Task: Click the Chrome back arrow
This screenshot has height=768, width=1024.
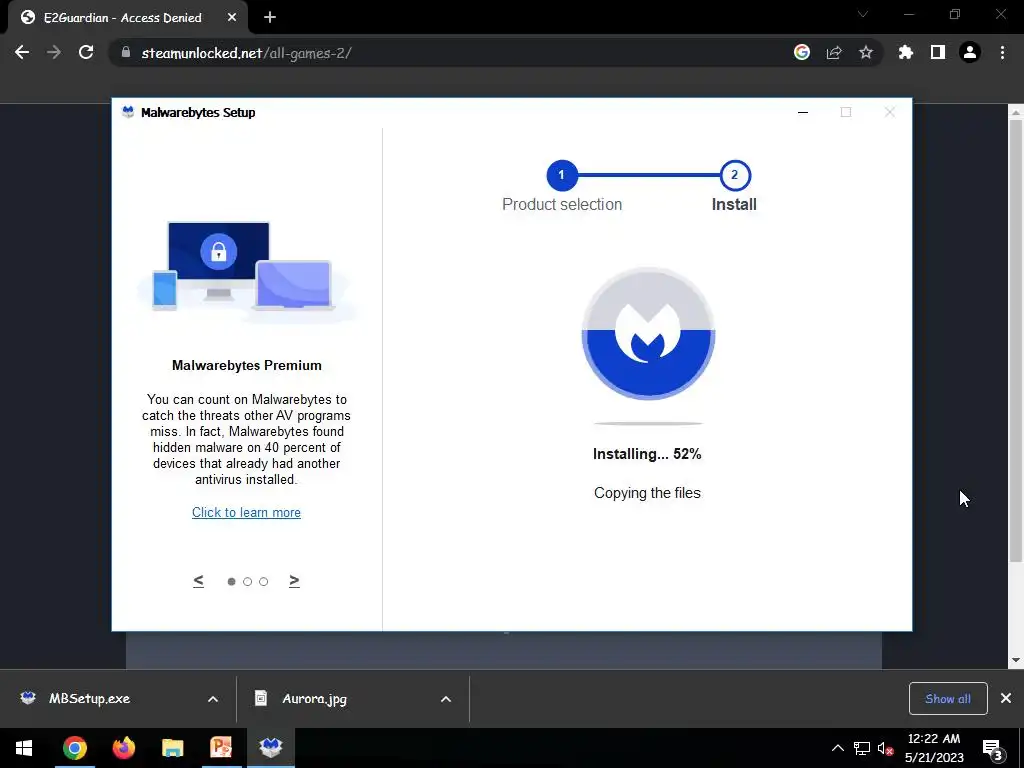Action: [22, 52]
